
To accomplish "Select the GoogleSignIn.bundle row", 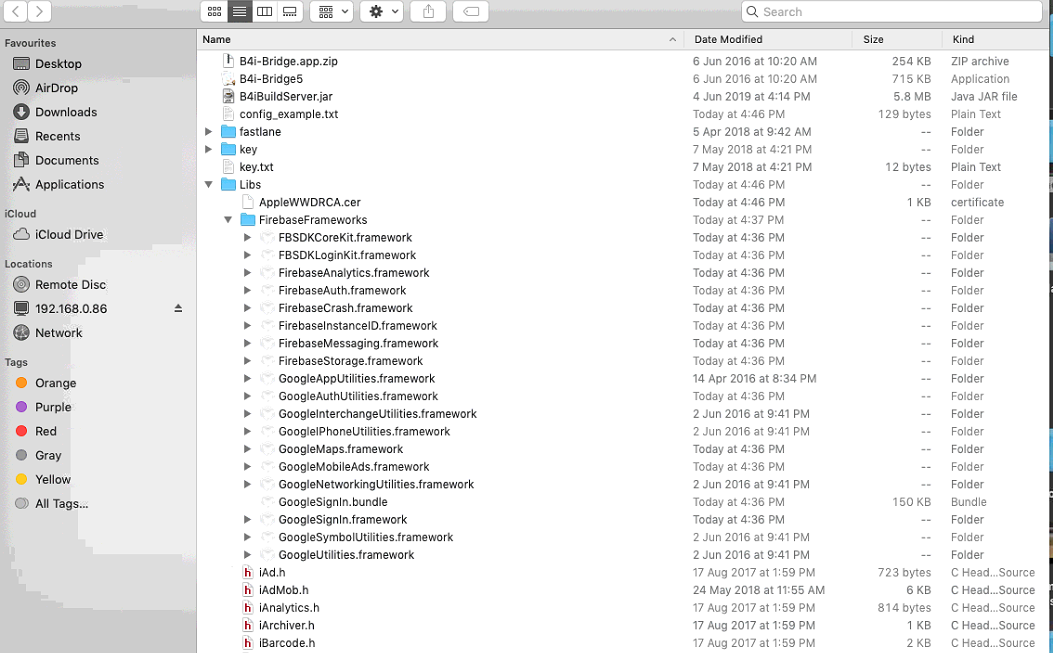I will [x=625, y=502].
